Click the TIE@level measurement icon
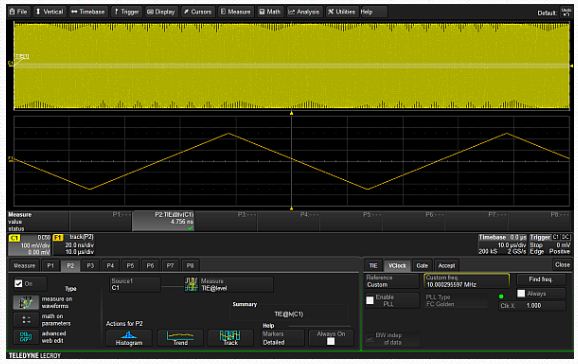This screenshot has width=578, height=364. (191, 284)
